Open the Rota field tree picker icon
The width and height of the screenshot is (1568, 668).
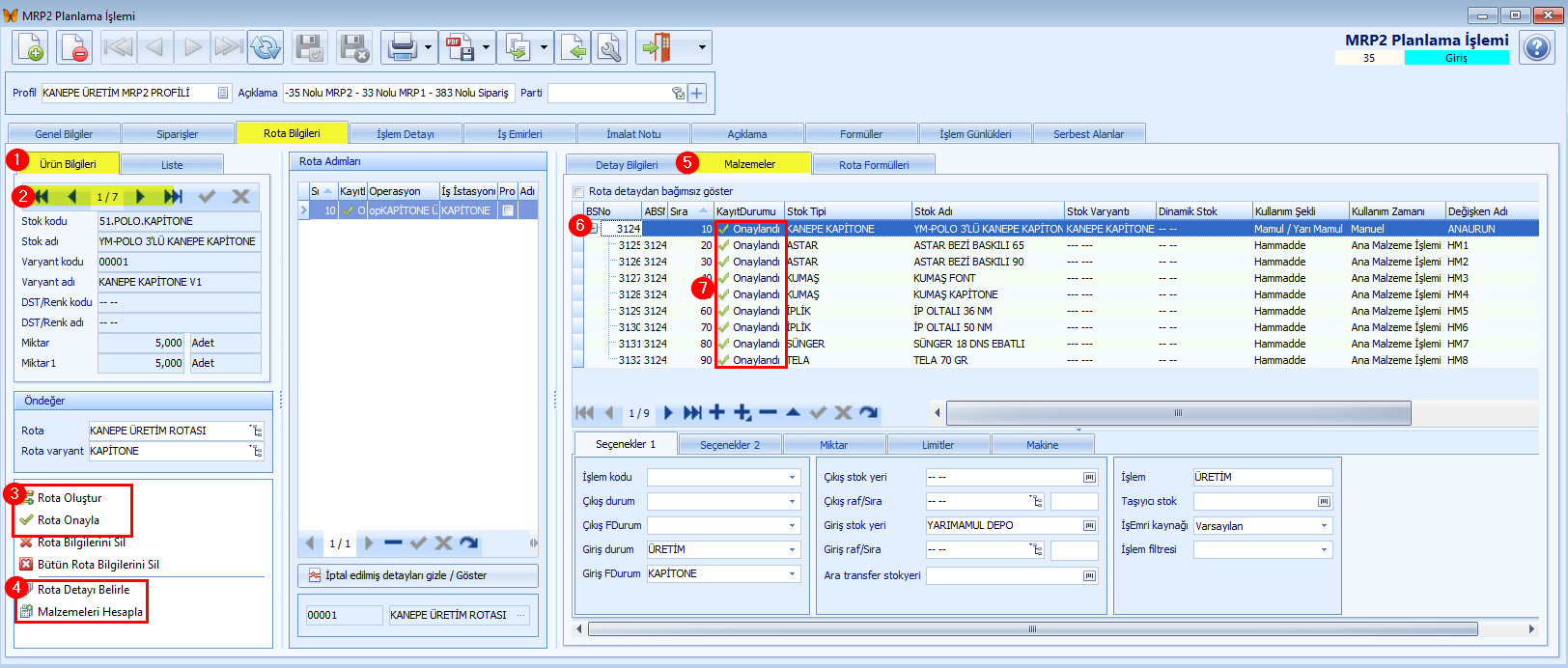click(256, 431)
